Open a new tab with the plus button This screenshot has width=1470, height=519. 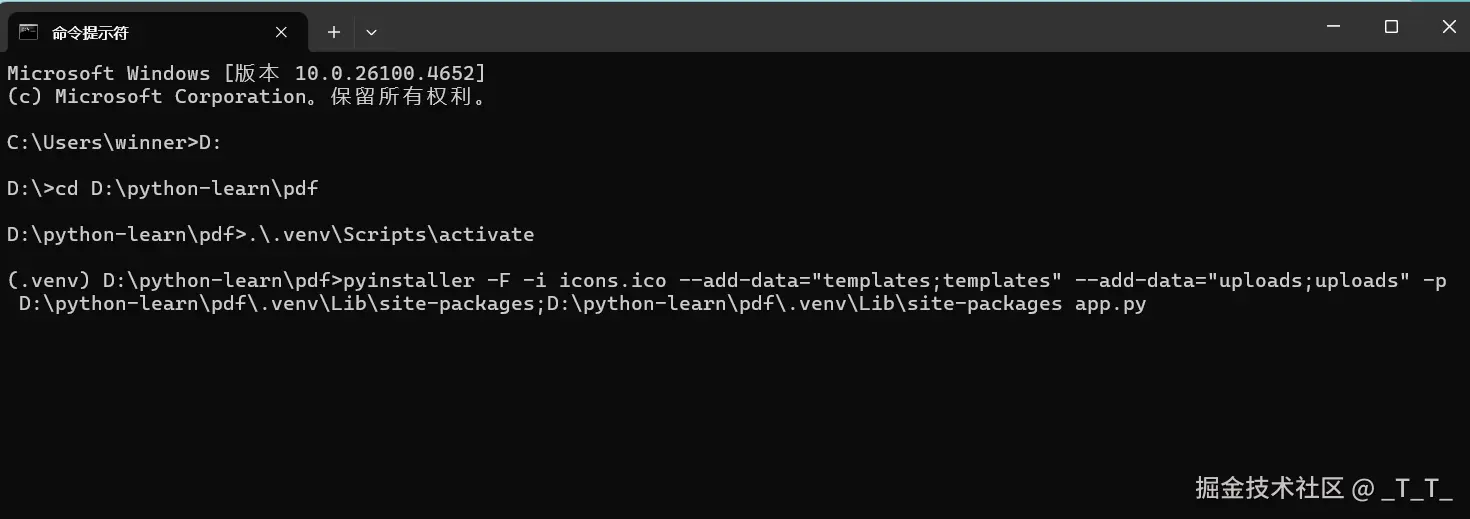tap(334, 32)
